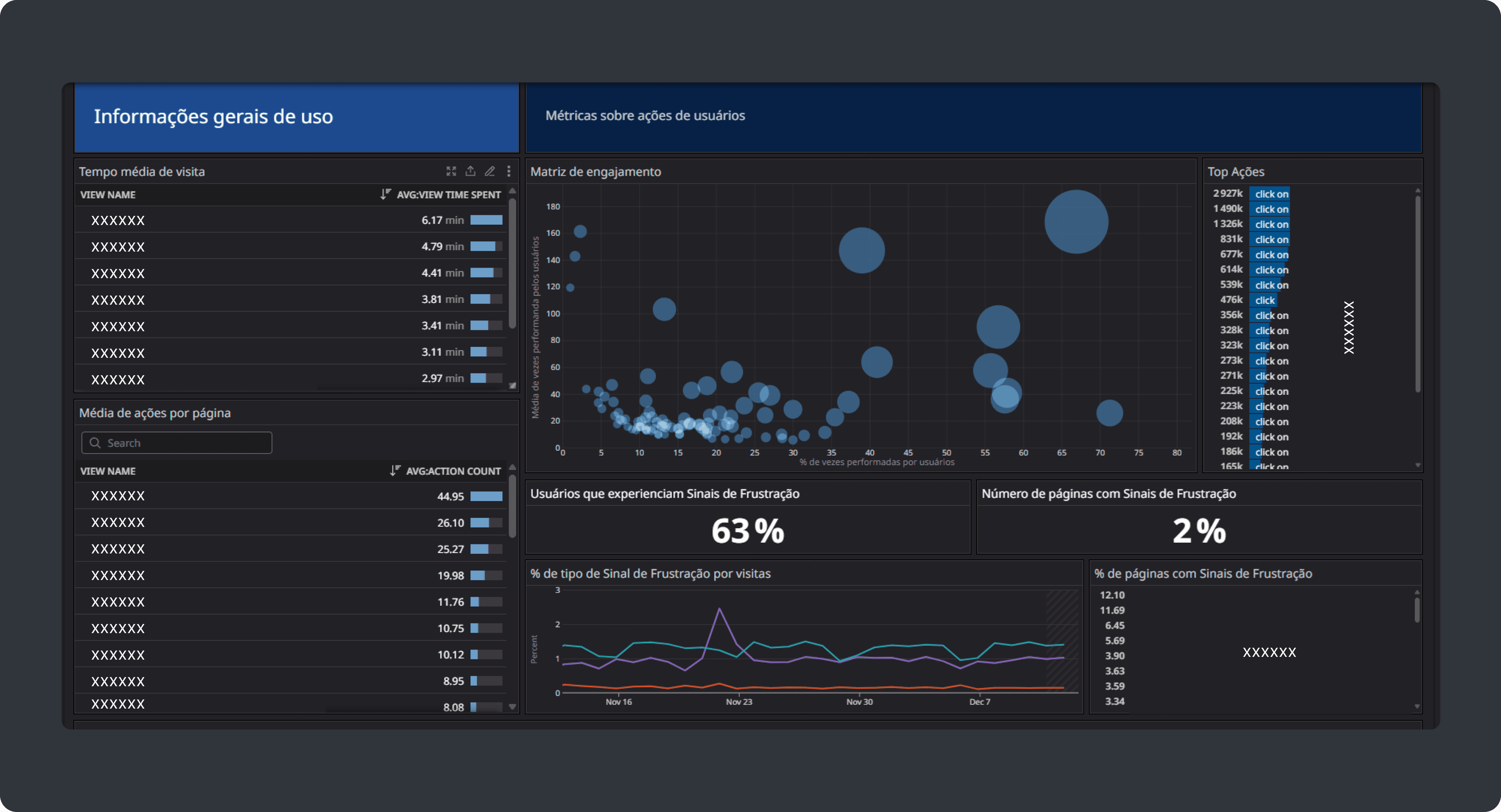1501x812 pixels.
Task: Click the export icon on Tempo média de visita
Action: (x=470, y=171)
